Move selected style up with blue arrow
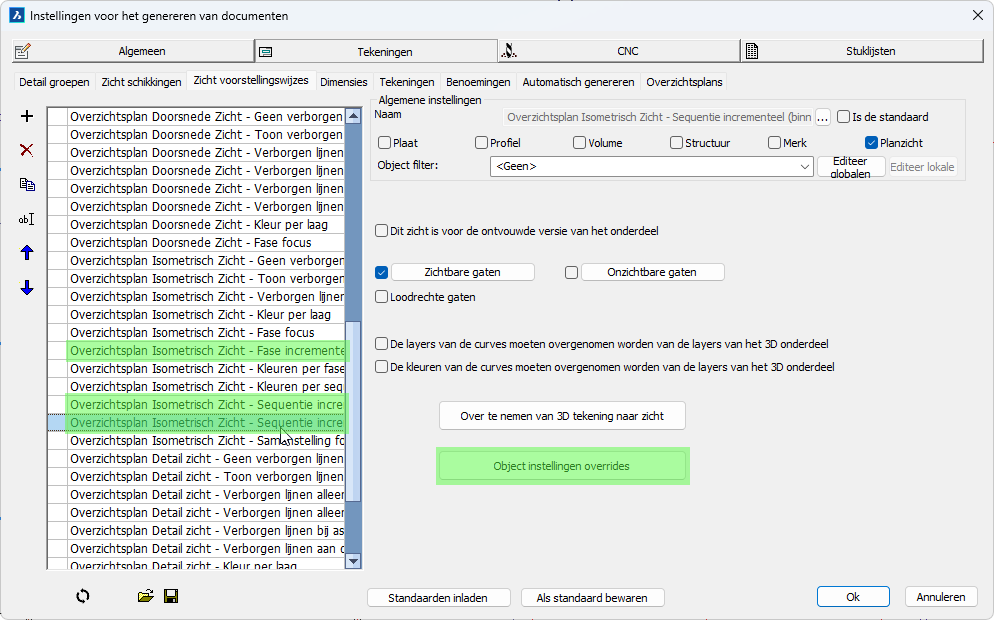 (27, 253)
